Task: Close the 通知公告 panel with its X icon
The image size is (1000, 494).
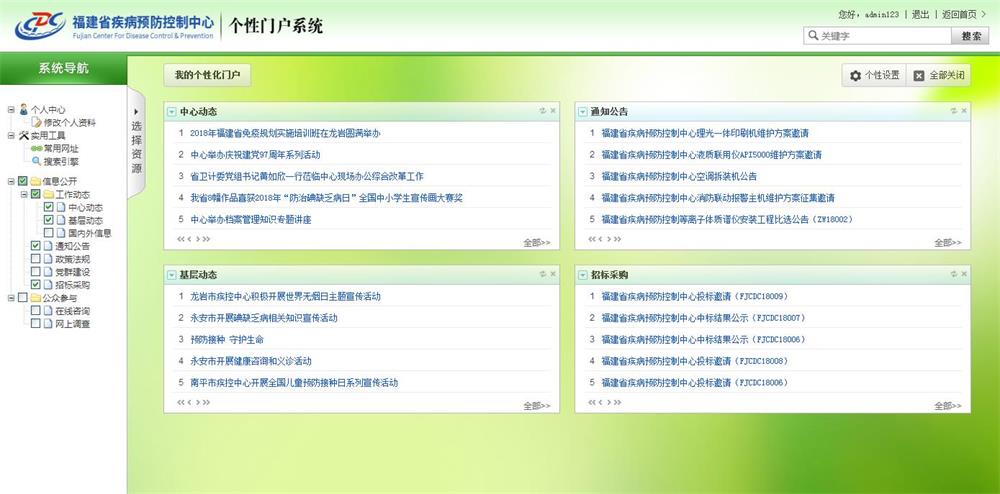Action: pyautogui.click(x=964, y=111)
